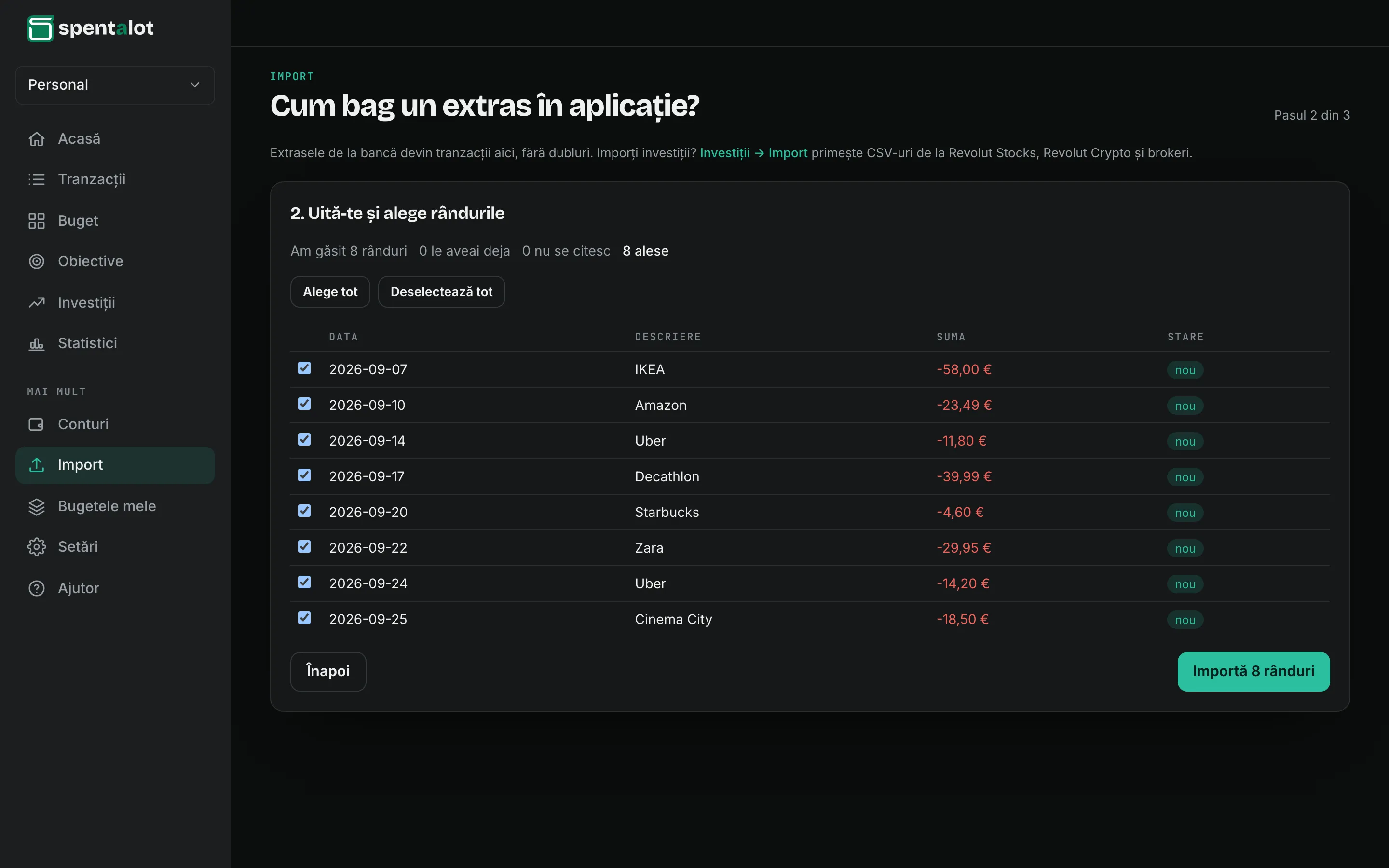
Task: Click the Bugetele mele layers icon
Action: click(x=37, y=506)
